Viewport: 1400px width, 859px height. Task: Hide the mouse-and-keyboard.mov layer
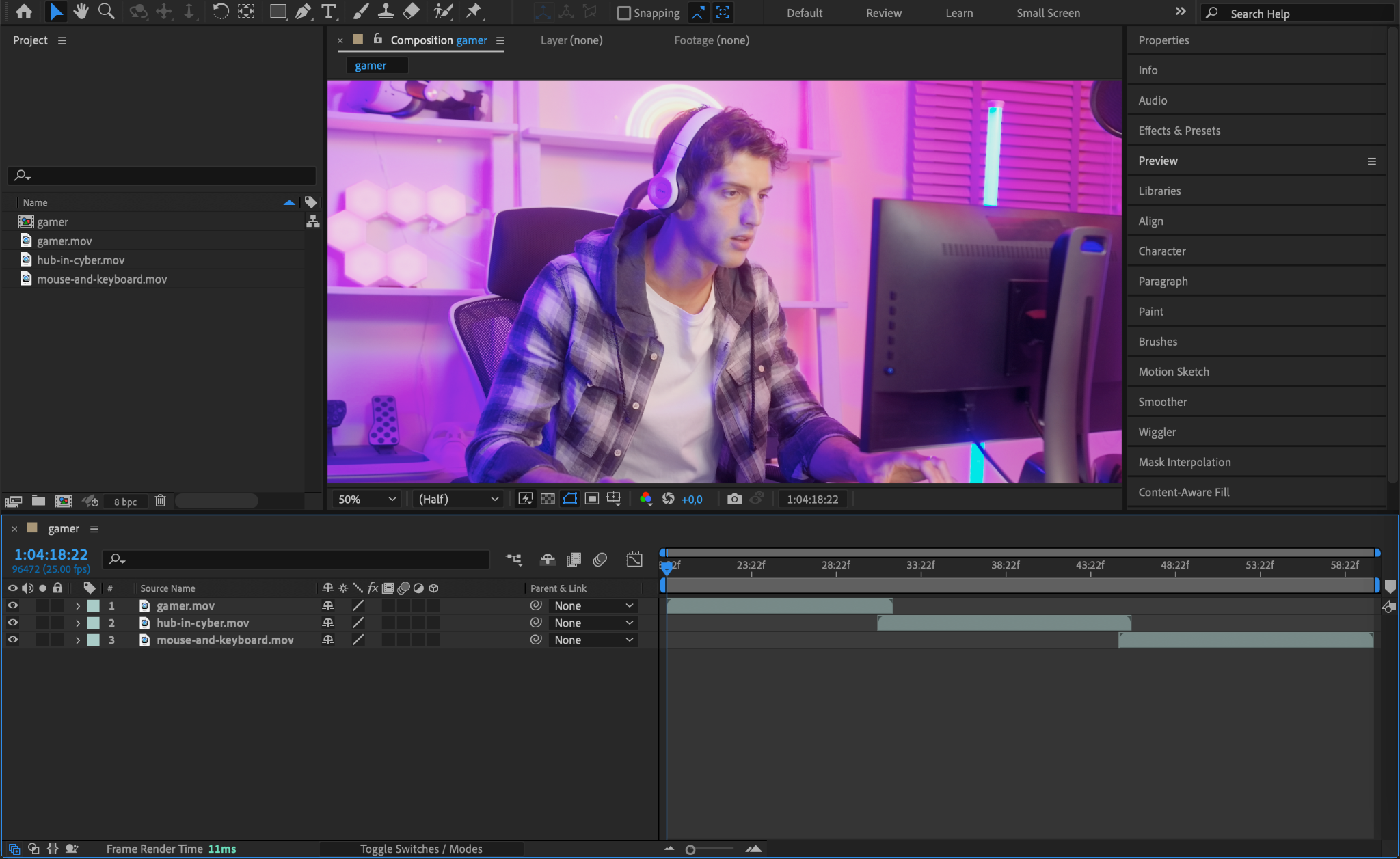coord(12,640)
